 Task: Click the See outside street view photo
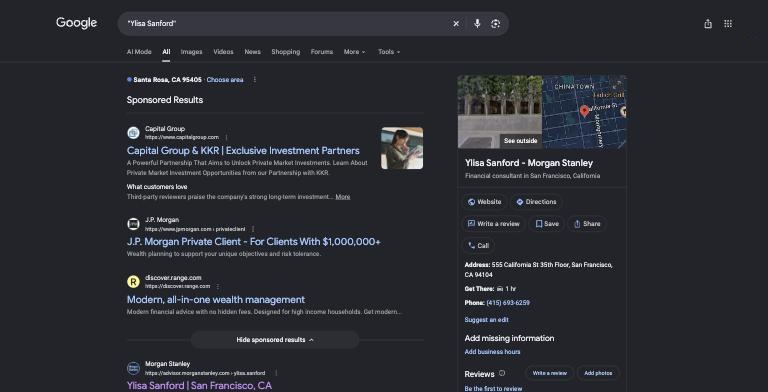(x=500, y=112)
